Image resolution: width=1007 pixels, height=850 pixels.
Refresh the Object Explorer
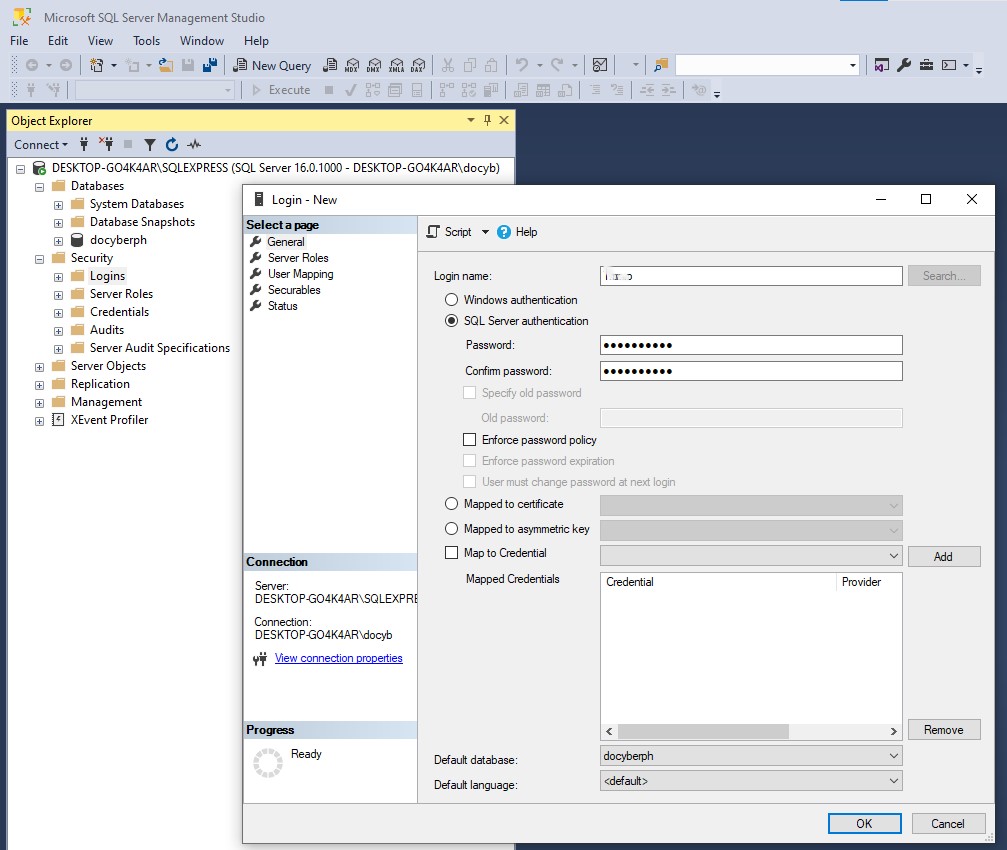[x=171, y=144]
